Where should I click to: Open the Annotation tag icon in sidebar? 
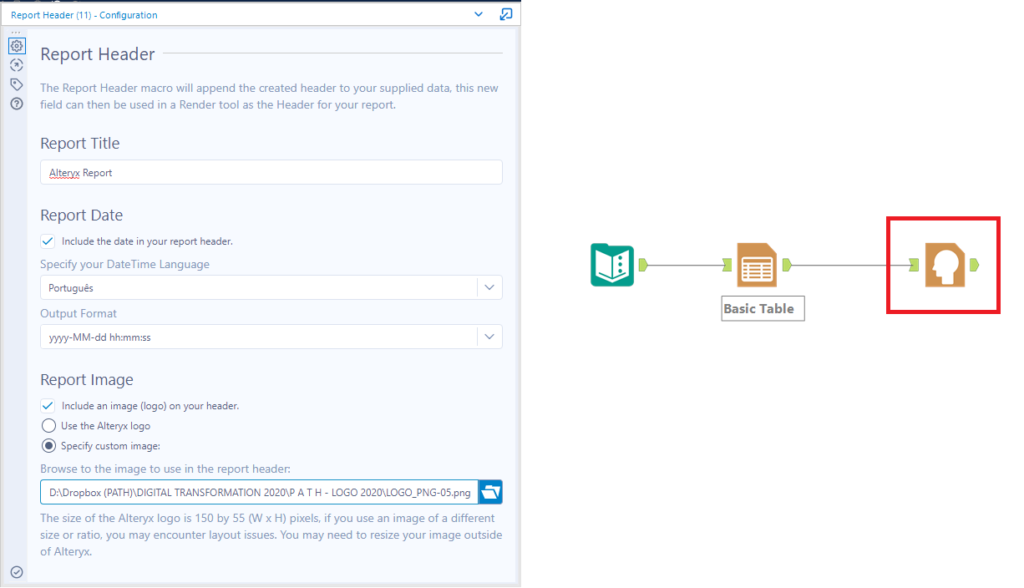click(x=16, y=84)
